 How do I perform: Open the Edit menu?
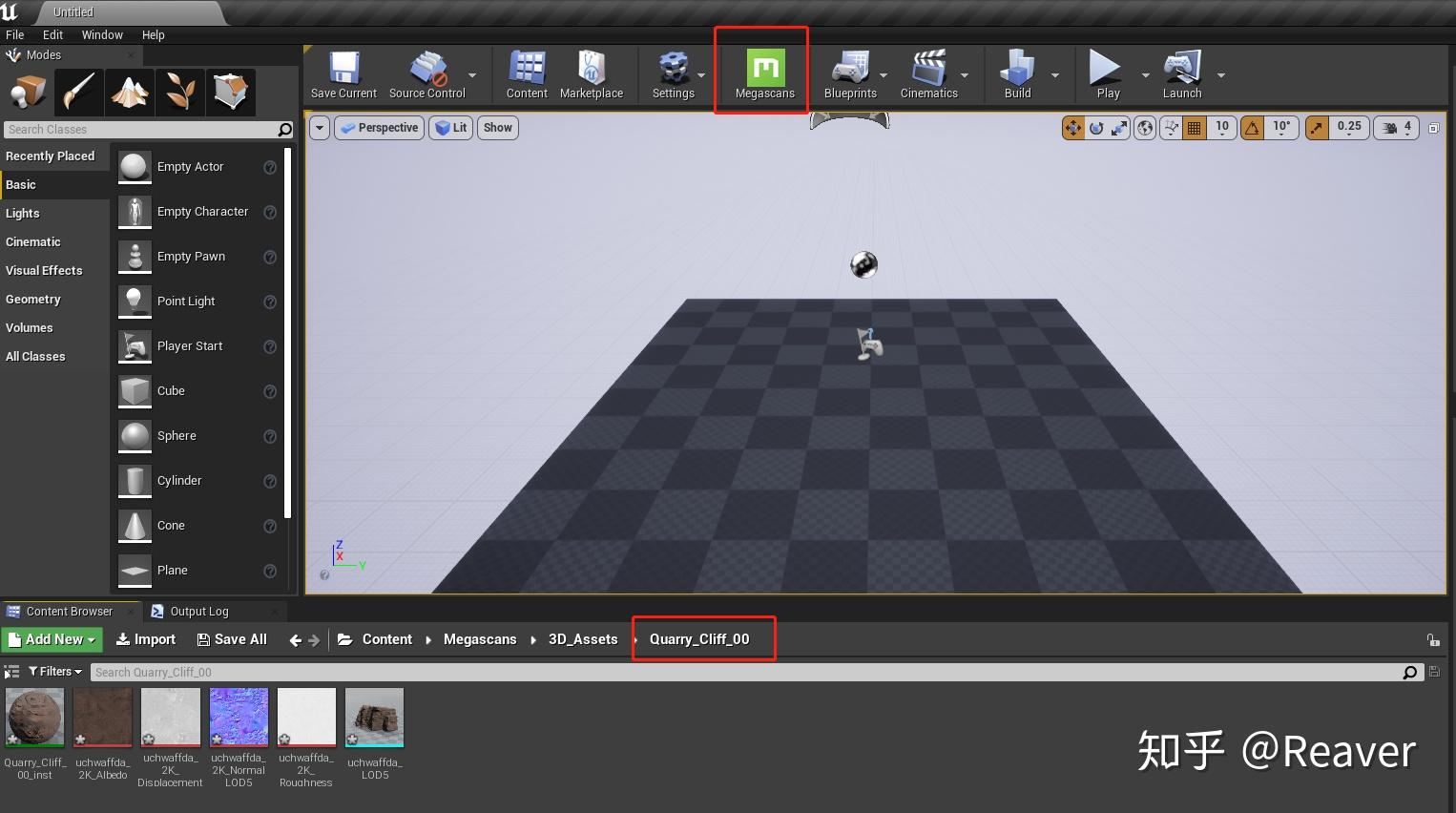tap(52, 34)
